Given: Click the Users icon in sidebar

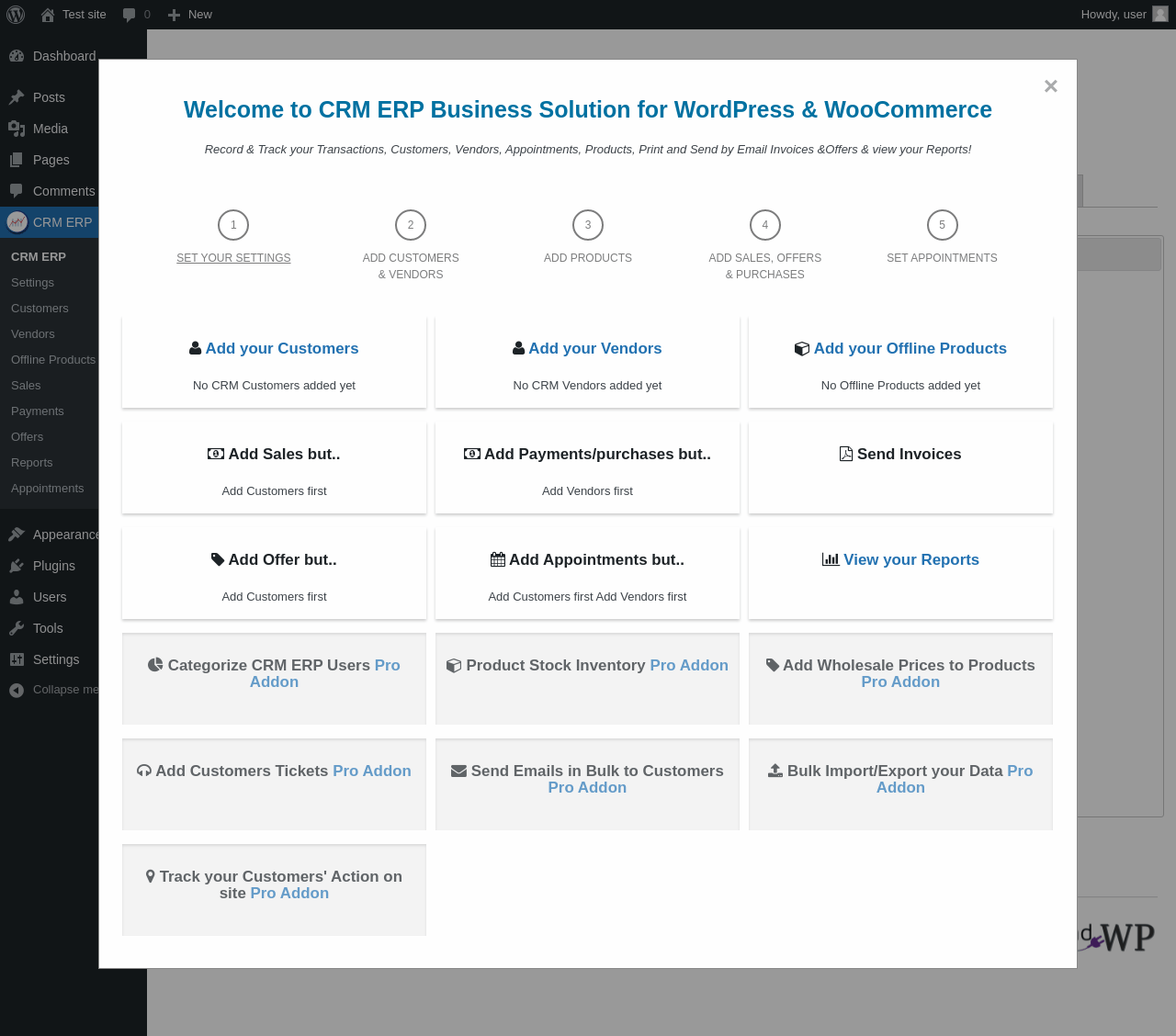Looking at the screenshot, I should [x=17, y=597].
